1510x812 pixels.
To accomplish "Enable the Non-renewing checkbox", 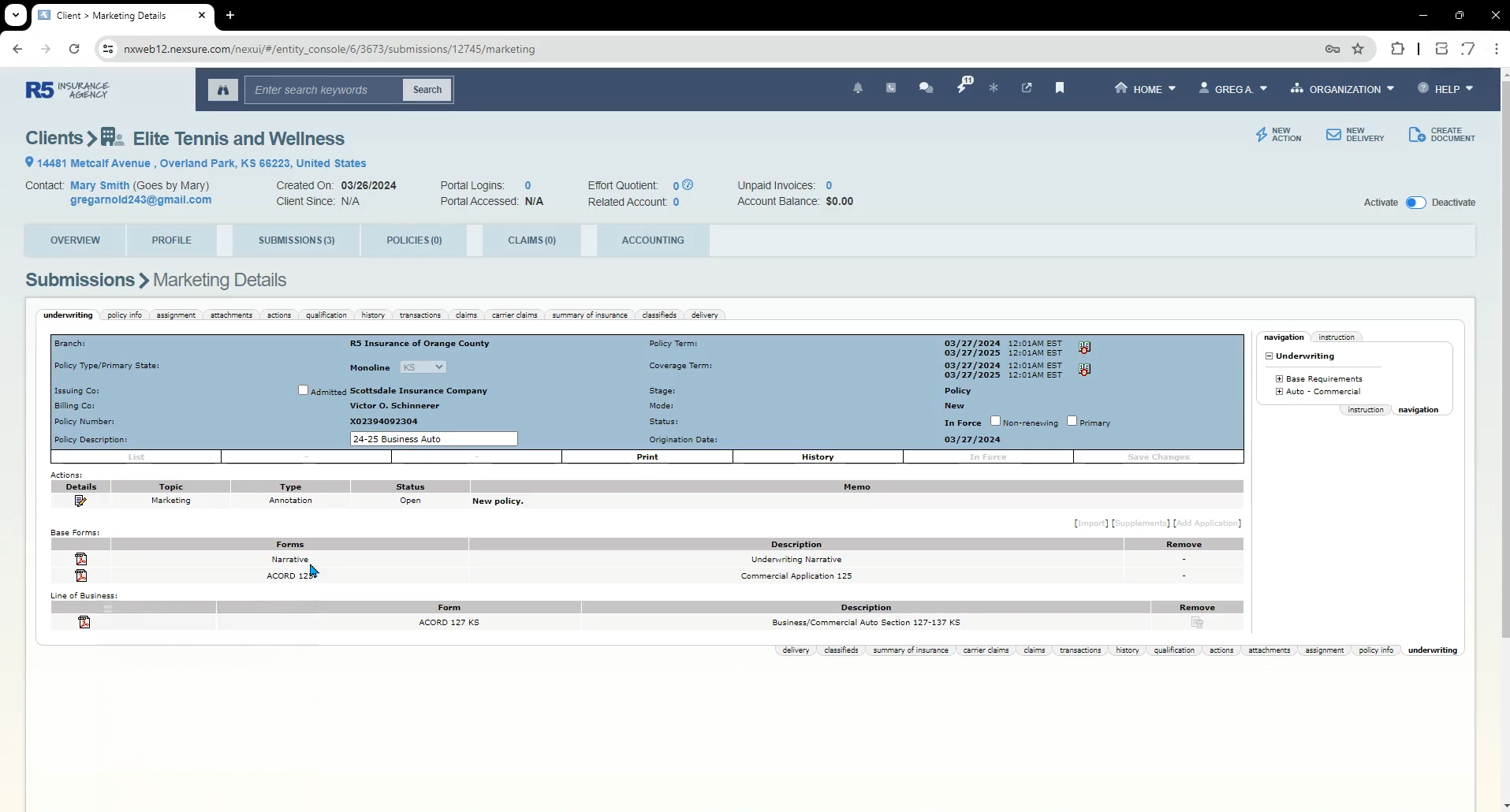I will pyautogui.click(x=995, y=421).
